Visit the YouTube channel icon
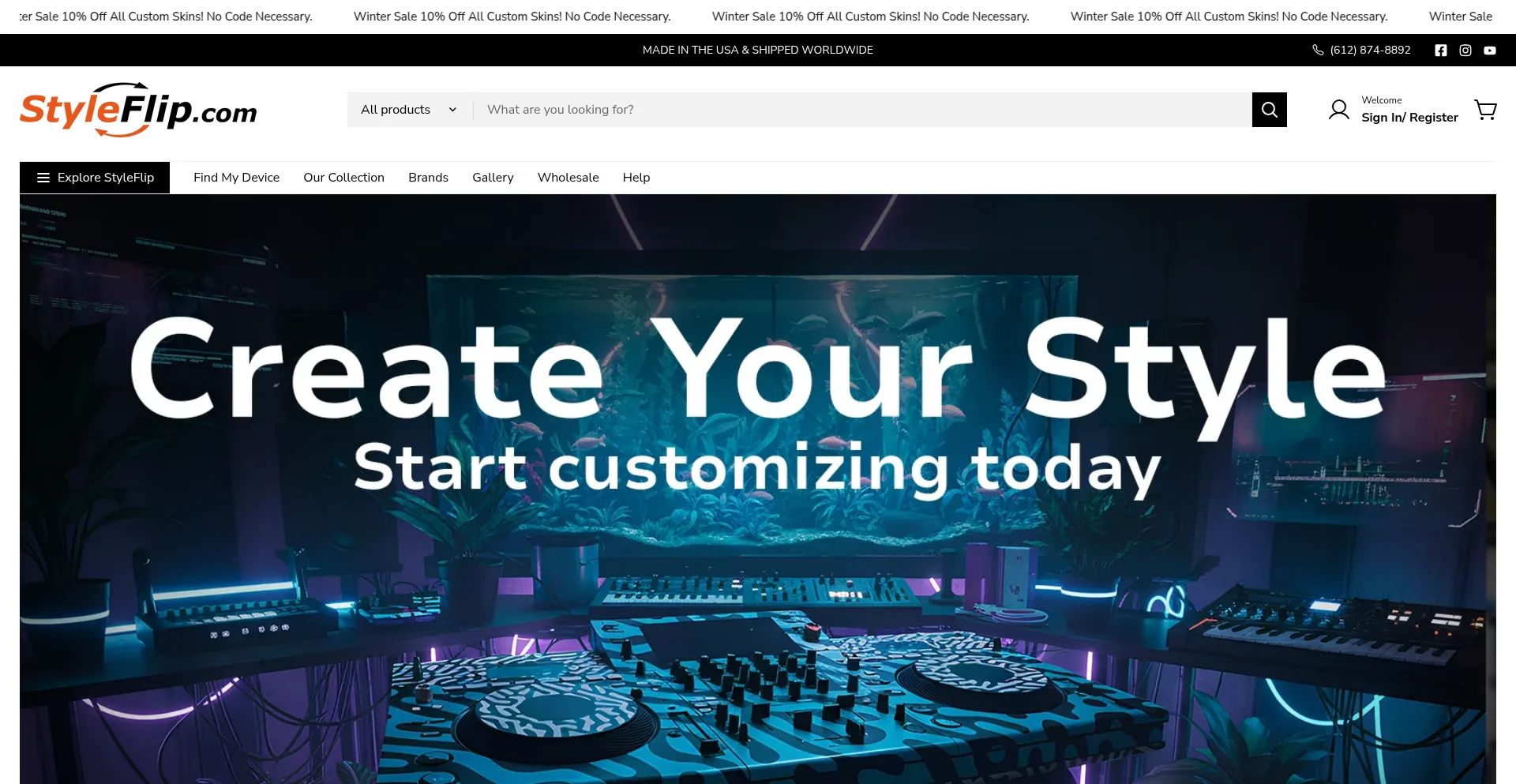 (x=1489, y=50)
